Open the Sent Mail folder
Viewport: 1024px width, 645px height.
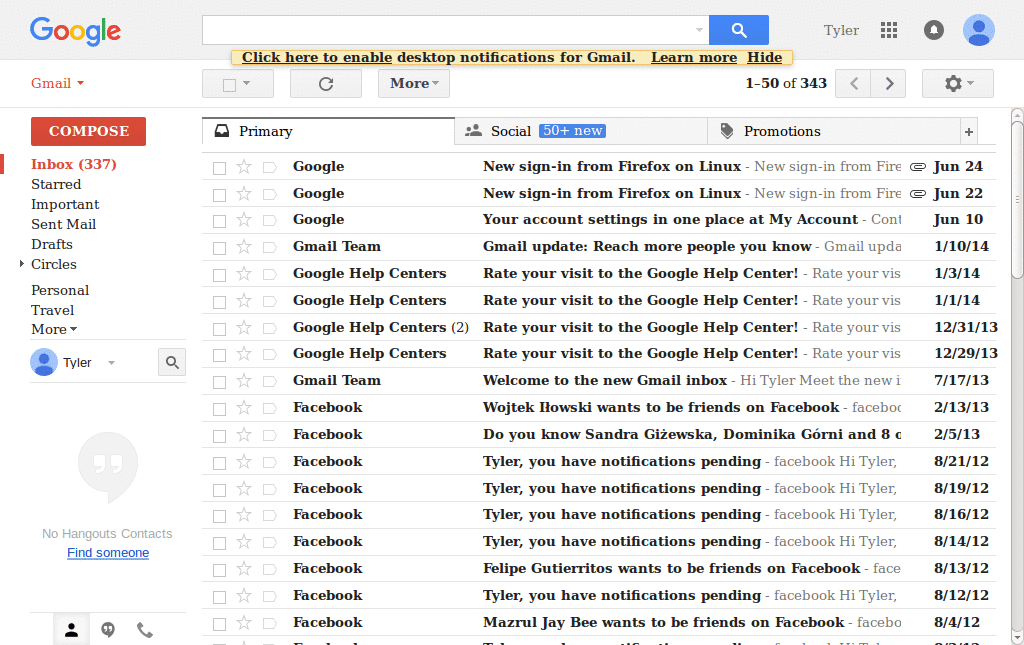point(63,225)
